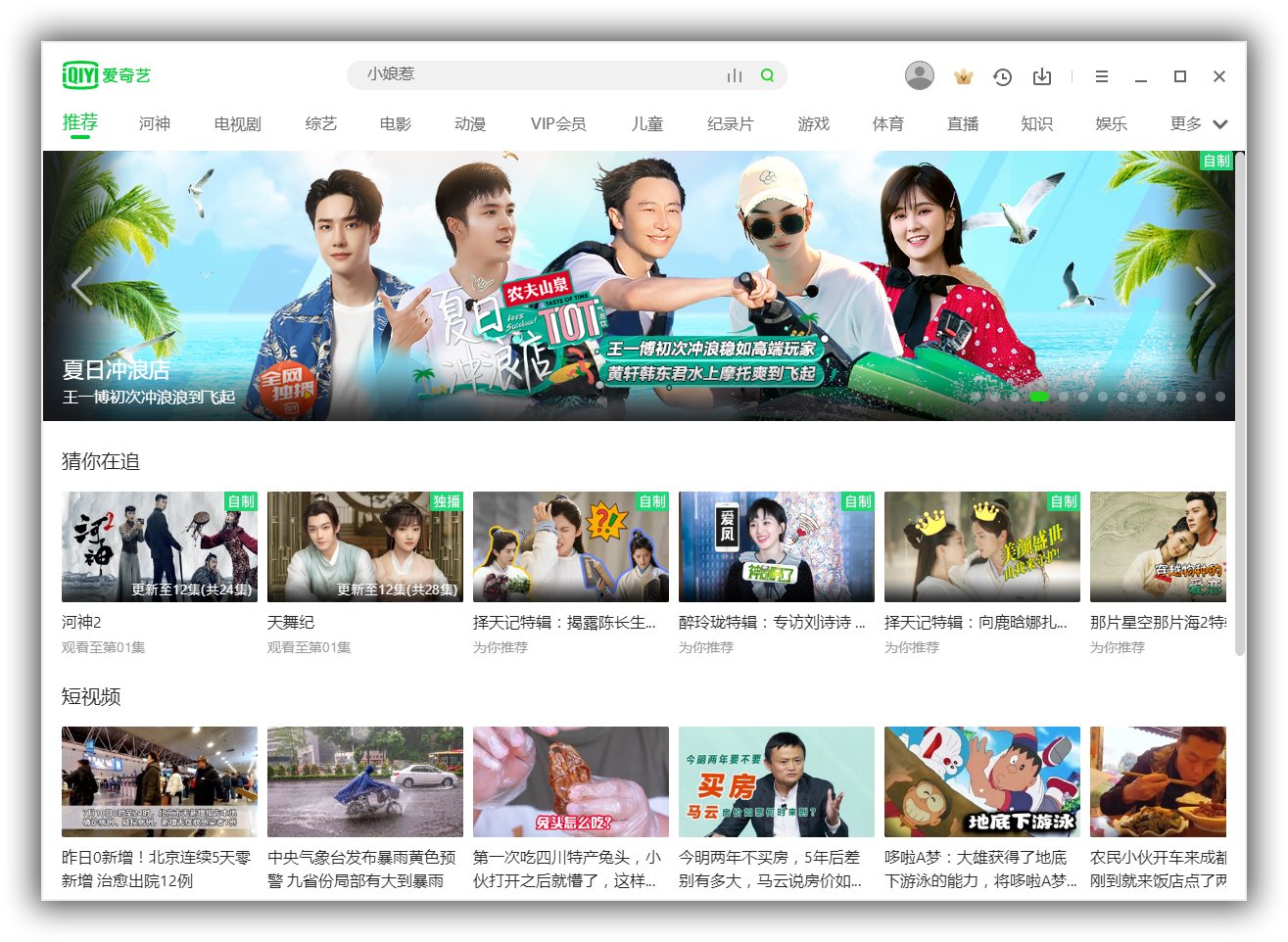Open 醉玲珑特辑 专访刘诗诗 thumbnail
Viewport: 1288px width, 942px height.
(x=777, y=546)
